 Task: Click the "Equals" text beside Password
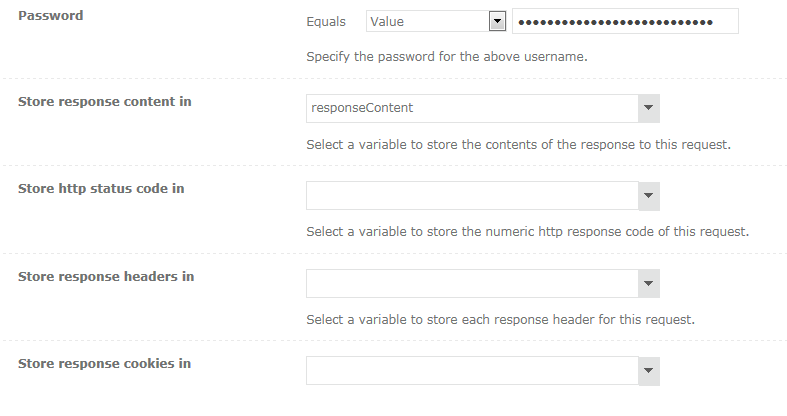[326, 22]
